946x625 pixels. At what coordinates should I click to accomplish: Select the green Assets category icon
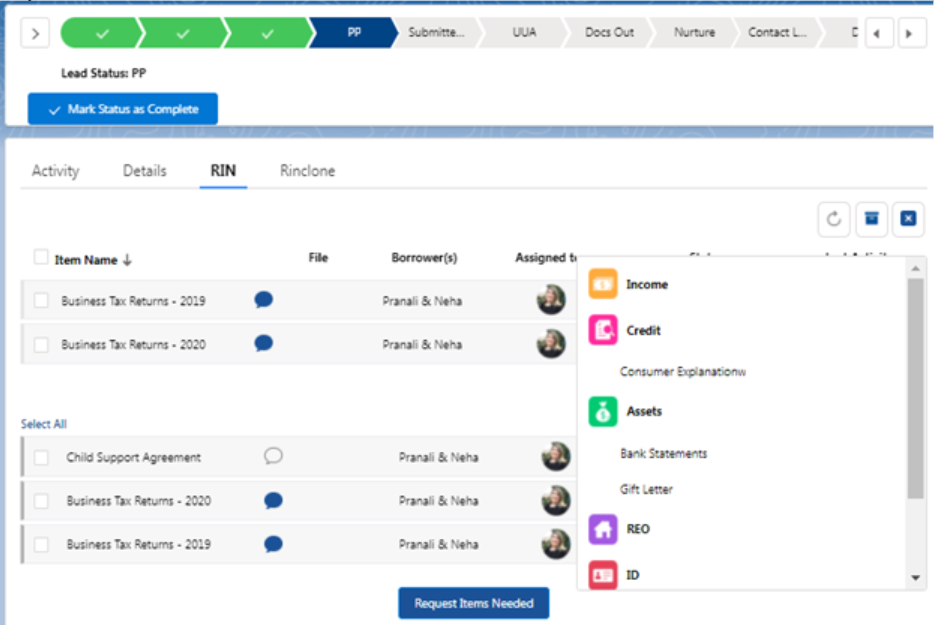tap(603, 411)
